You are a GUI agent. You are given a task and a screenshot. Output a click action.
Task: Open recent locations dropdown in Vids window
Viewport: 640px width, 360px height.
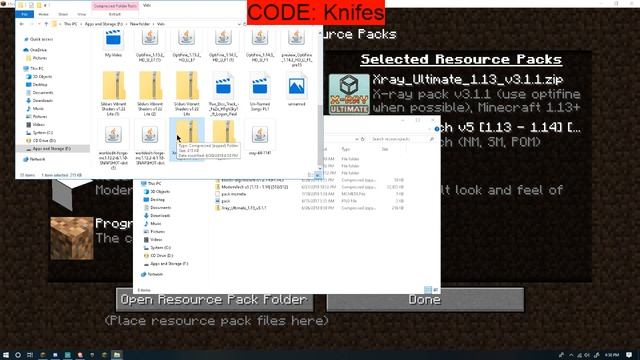tap(40, 24)
